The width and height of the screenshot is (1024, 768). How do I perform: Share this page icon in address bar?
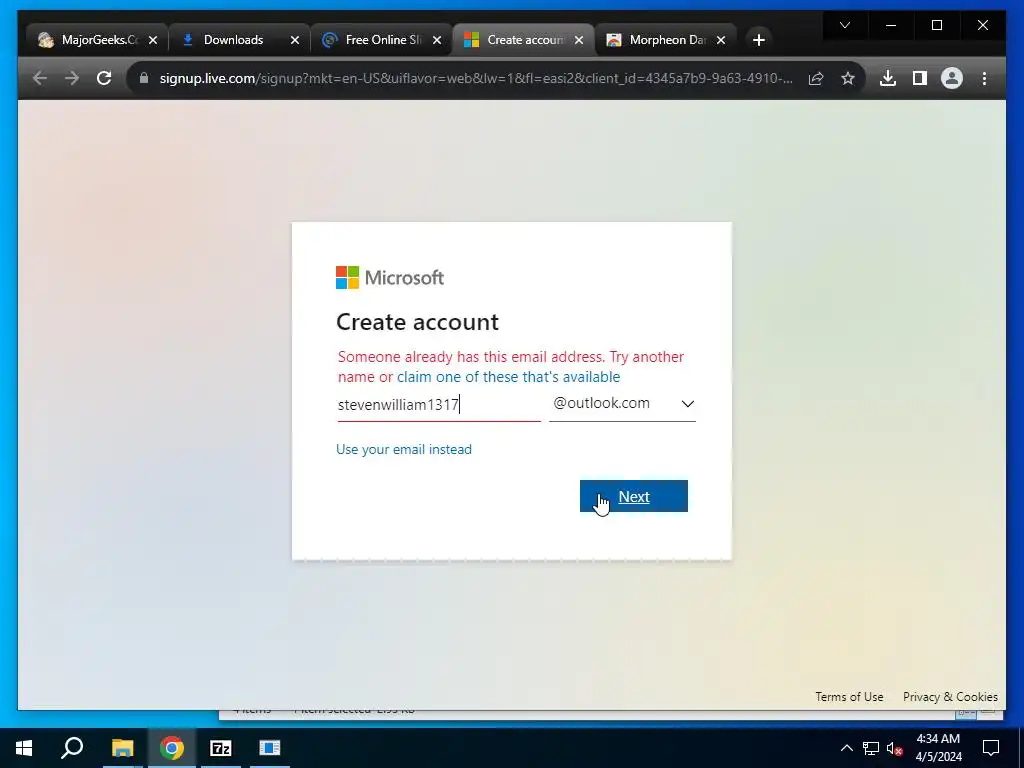[x=816, y=78]
